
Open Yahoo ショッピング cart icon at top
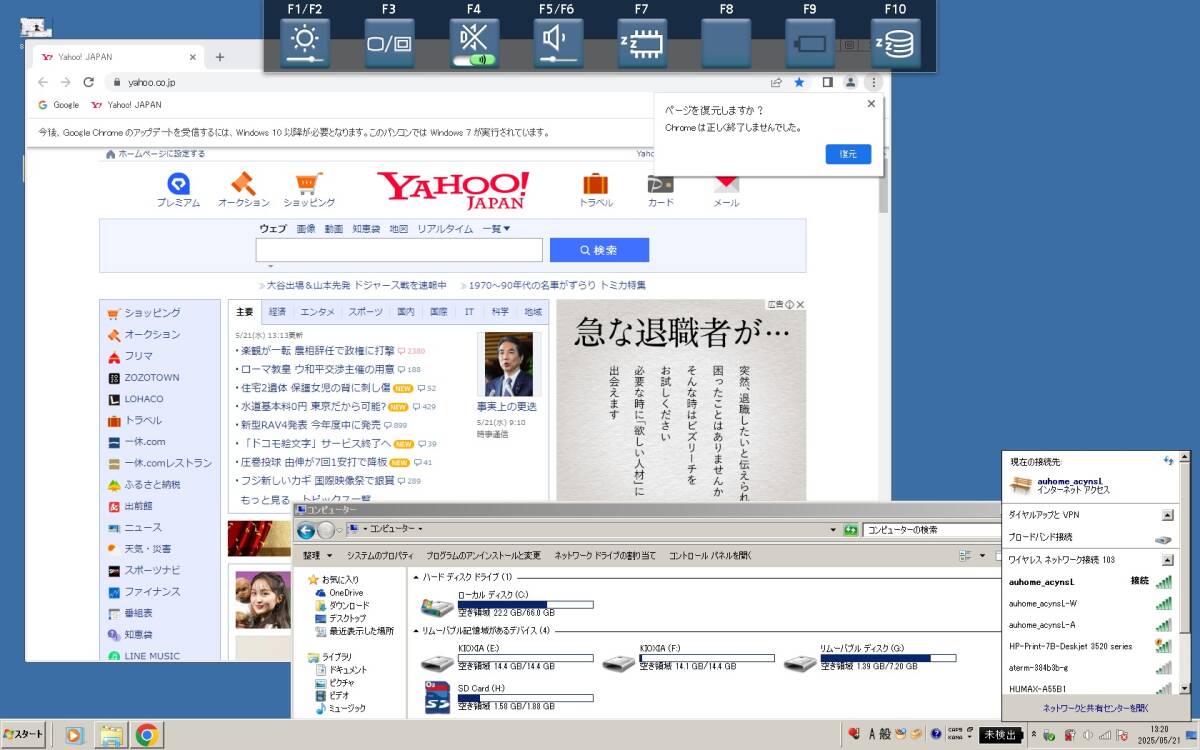point(309,189)
